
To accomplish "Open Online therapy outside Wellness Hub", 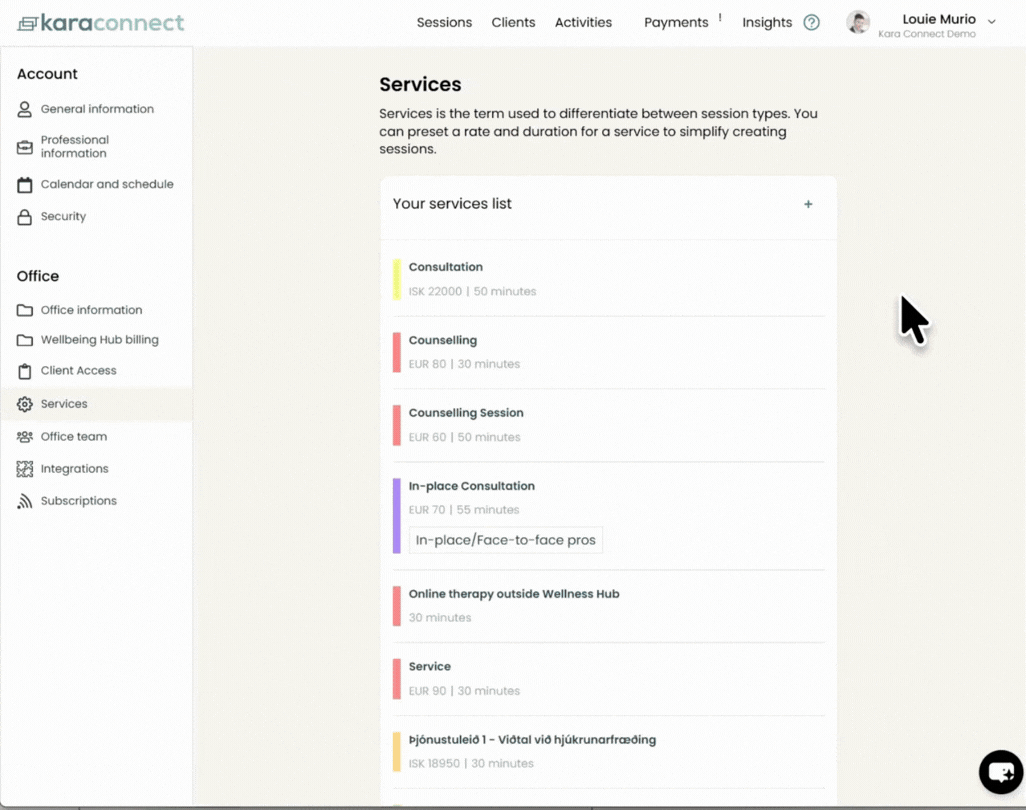I will (609, 606).
